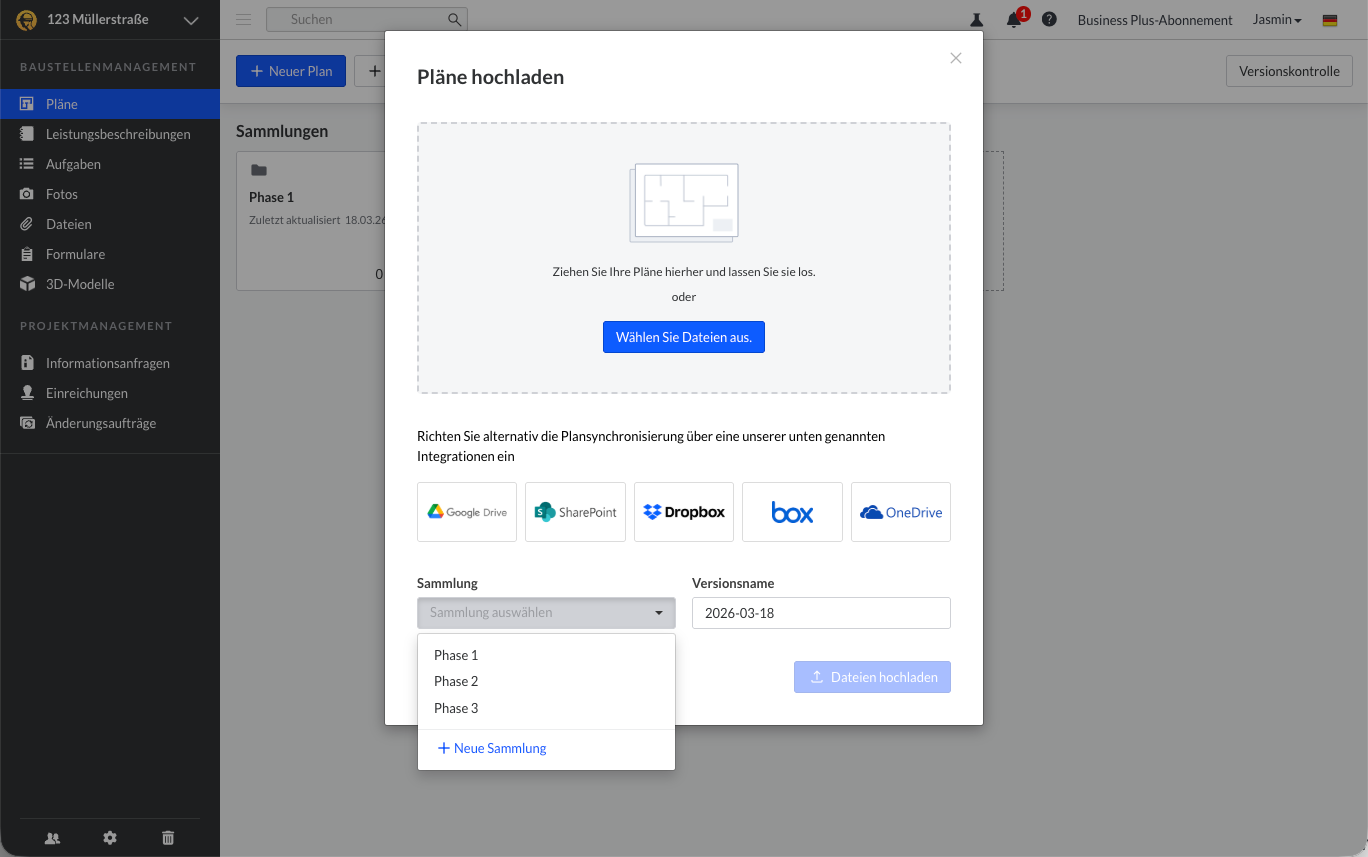
Task: Open the team members icon
Action: pyautogui.click(x=52, y=838)
